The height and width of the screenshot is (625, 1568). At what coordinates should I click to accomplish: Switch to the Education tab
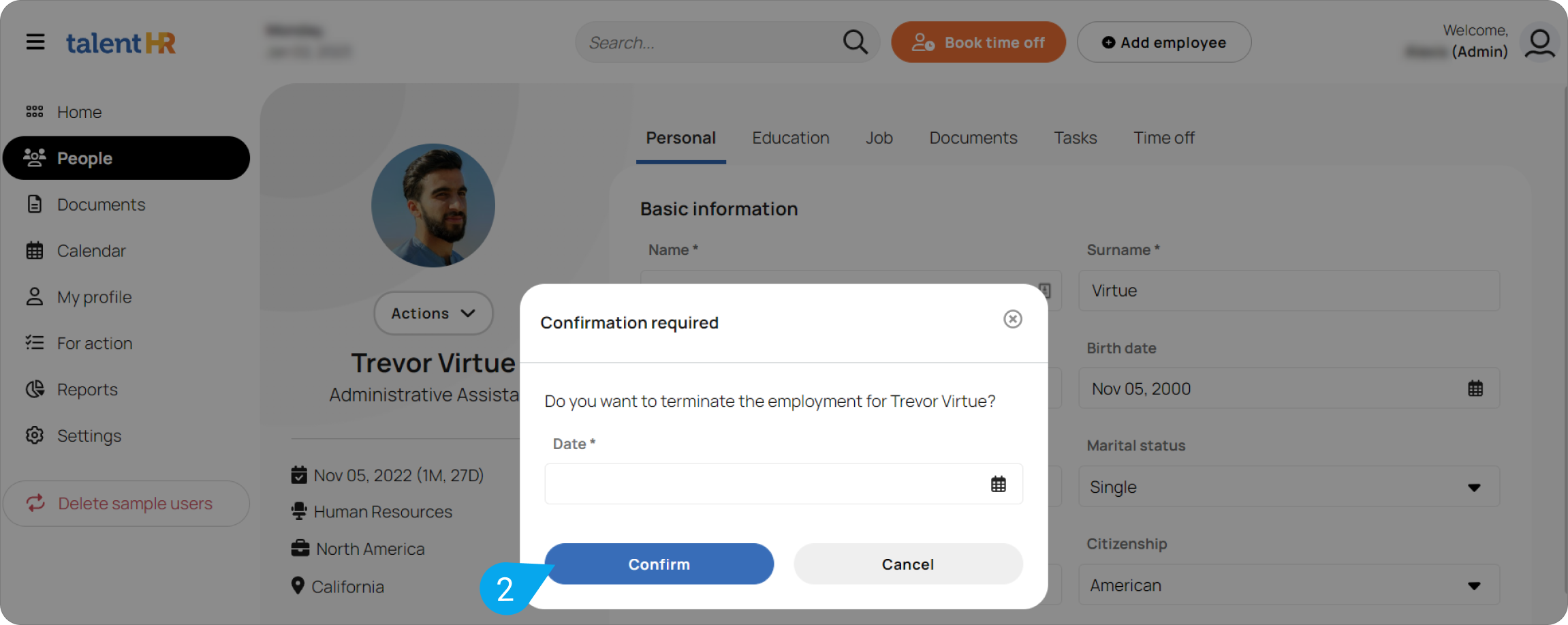(790, 137)
